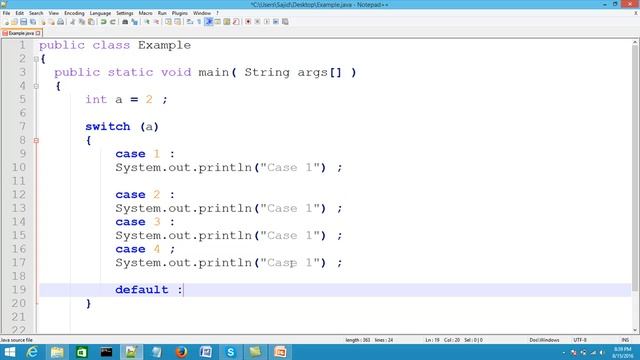Open the Edit menu

pyautogui.click(x=19, y=13)
